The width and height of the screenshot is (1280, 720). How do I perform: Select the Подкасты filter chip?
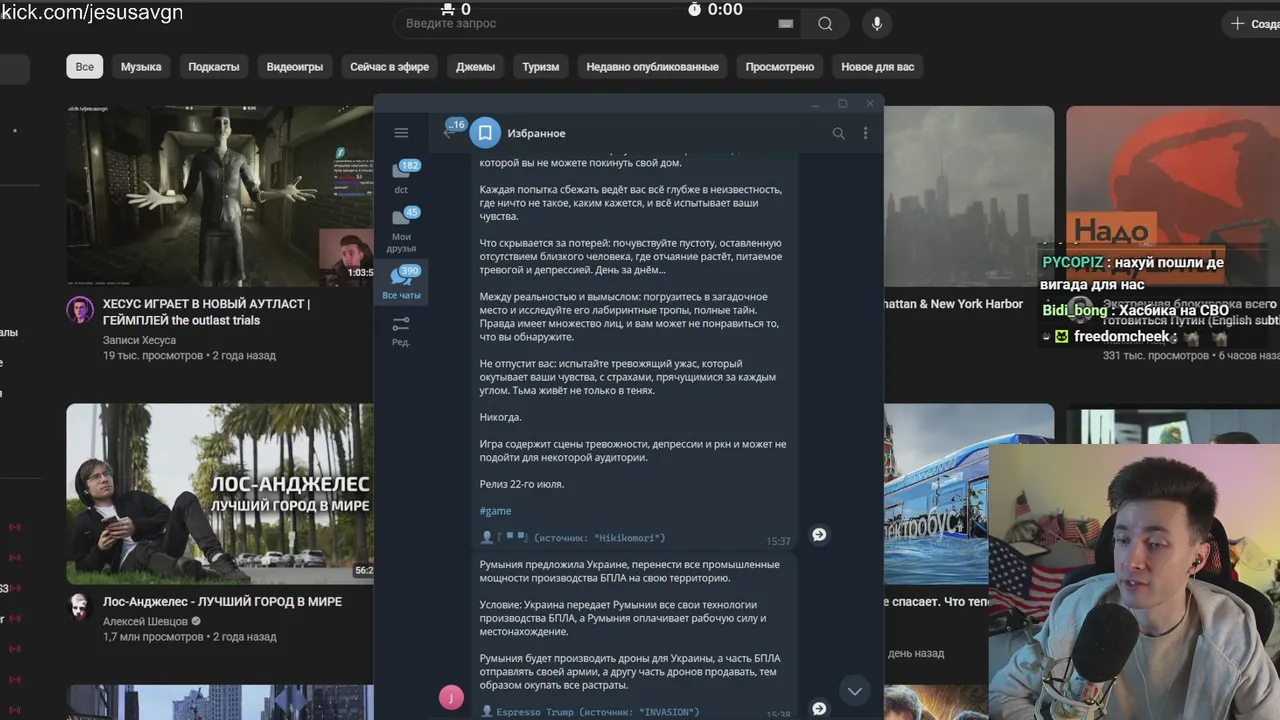click(214, 67)
